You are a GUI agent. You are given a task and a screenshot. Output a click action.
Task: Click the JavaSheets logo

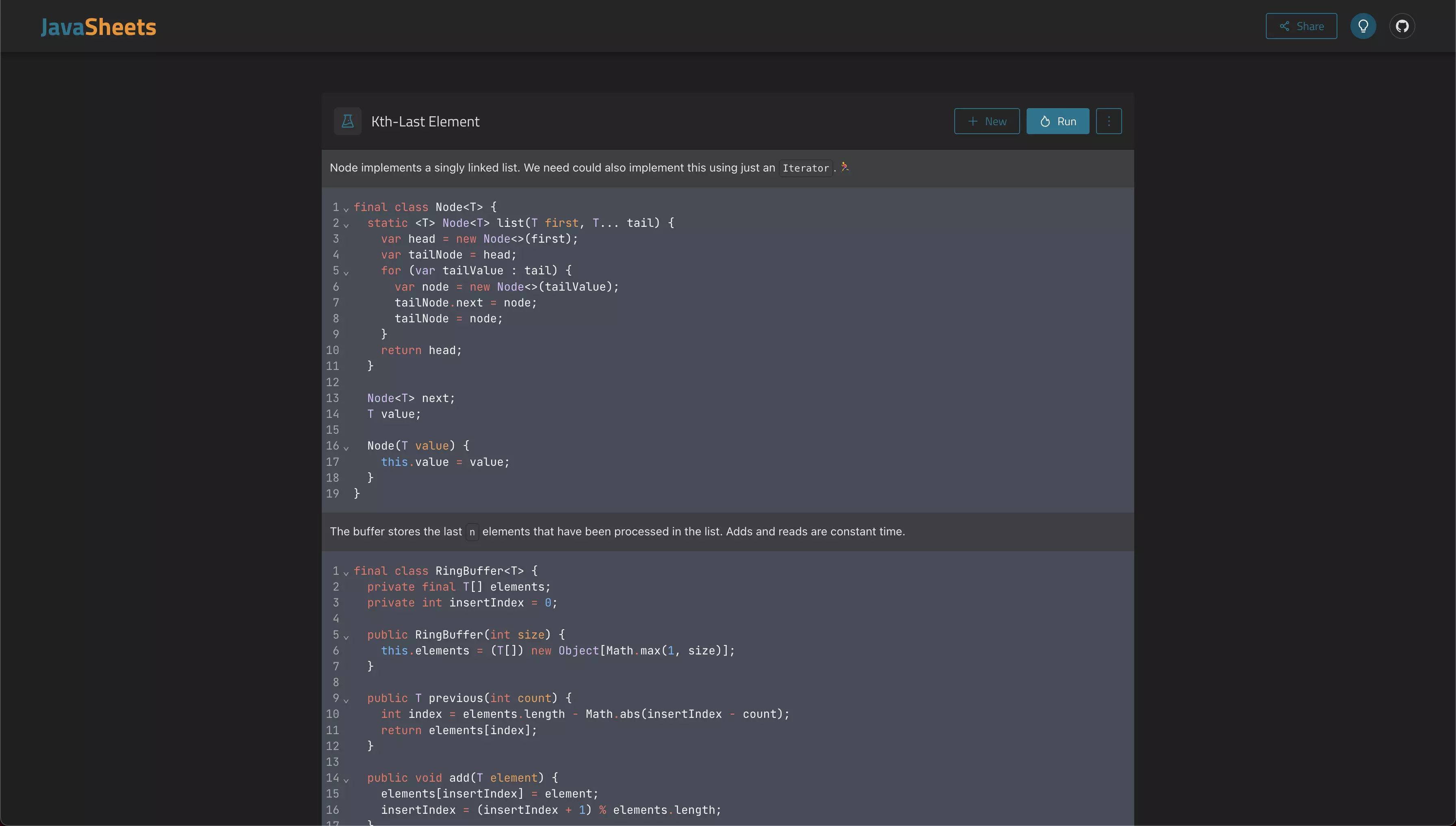[97, 26]
